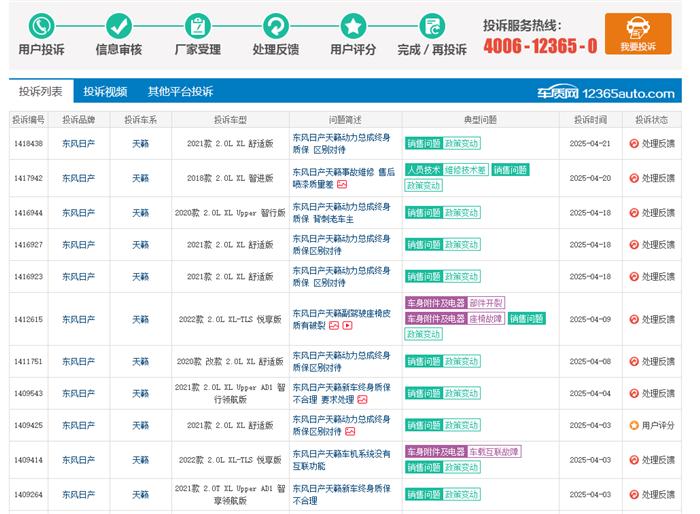Click complaint number 1412615

point(29,319)
